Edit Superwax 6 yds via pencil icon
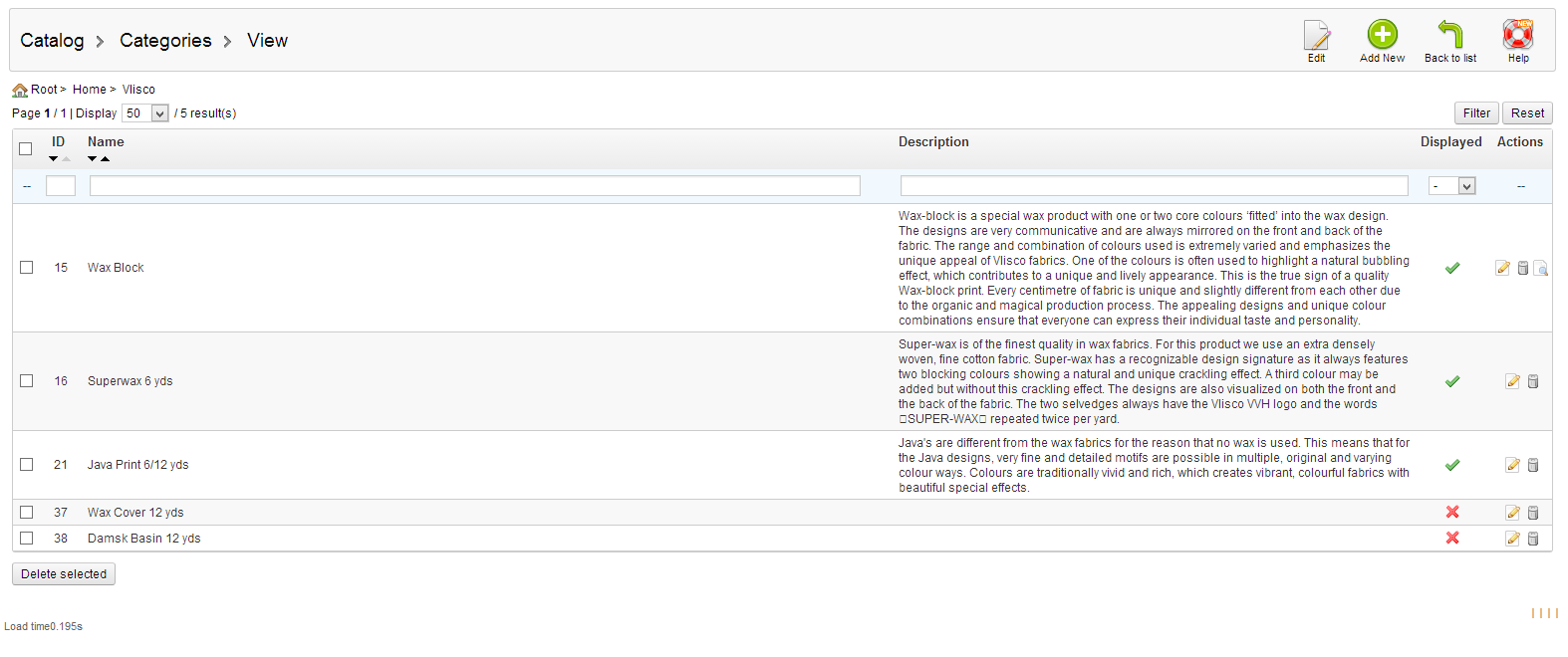 pyautogui.click(x=1512, y=381)
